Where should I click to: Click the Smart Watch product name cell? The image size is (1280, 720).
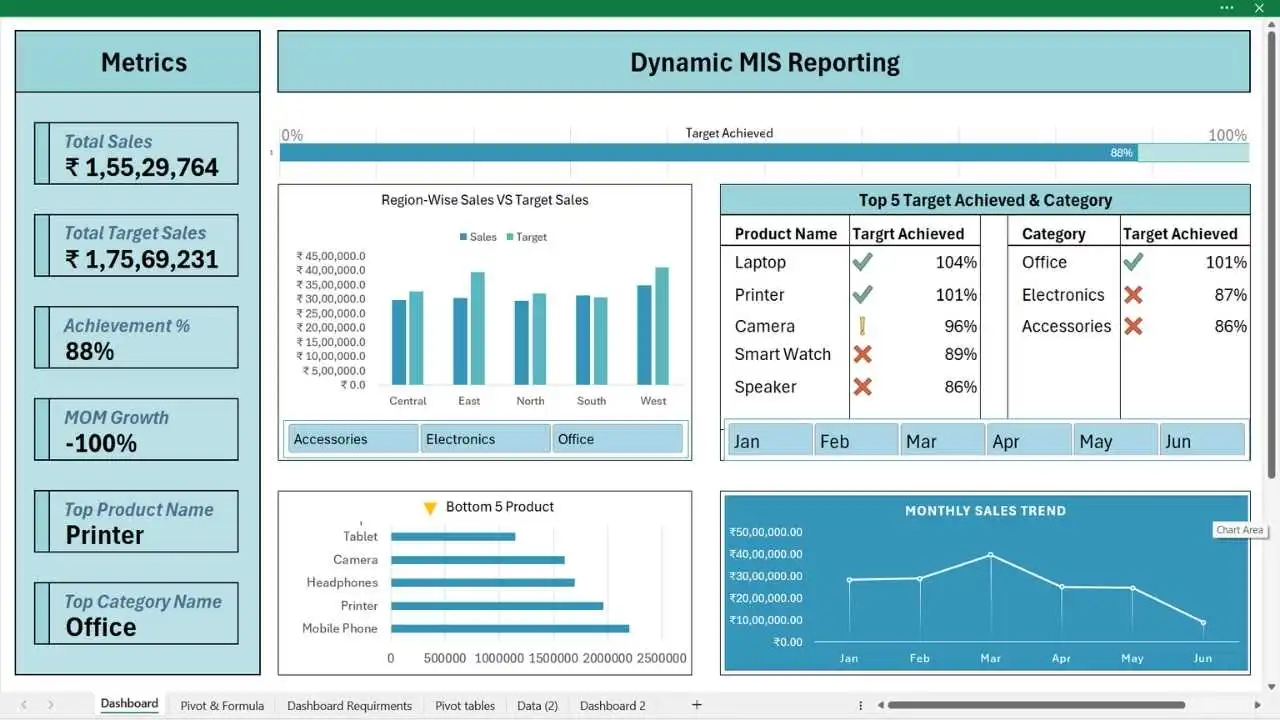(x=783, y=354)
